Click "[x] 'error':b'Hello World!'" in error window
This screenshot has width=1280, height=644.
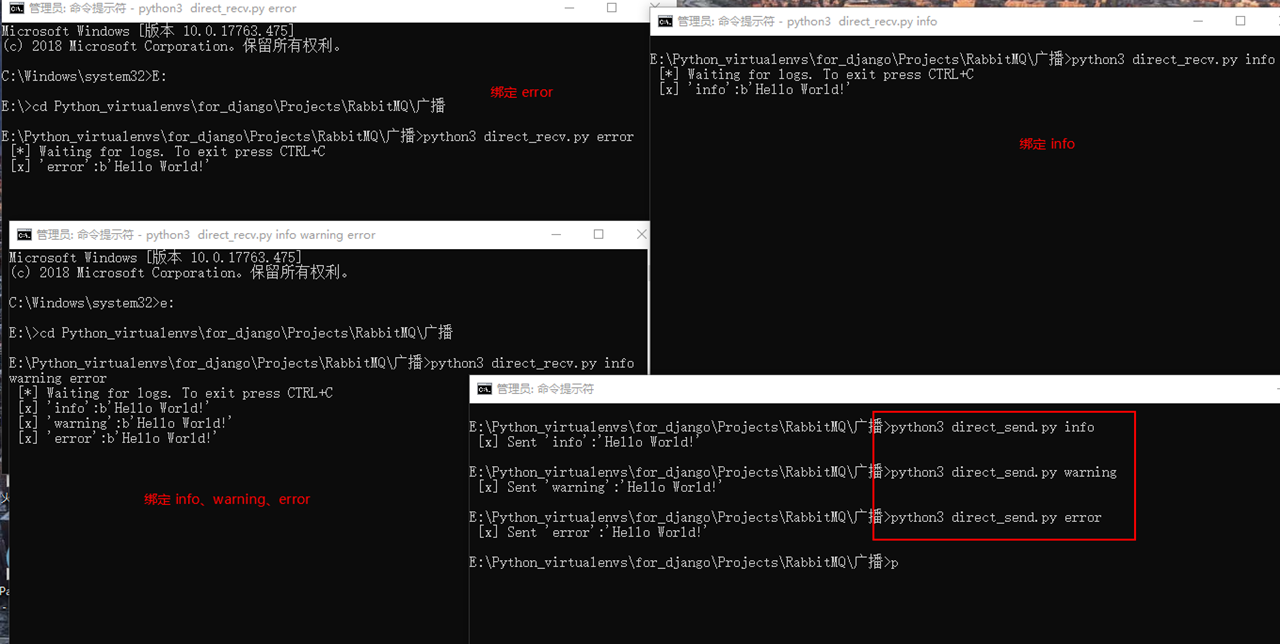tap(109, 167)
